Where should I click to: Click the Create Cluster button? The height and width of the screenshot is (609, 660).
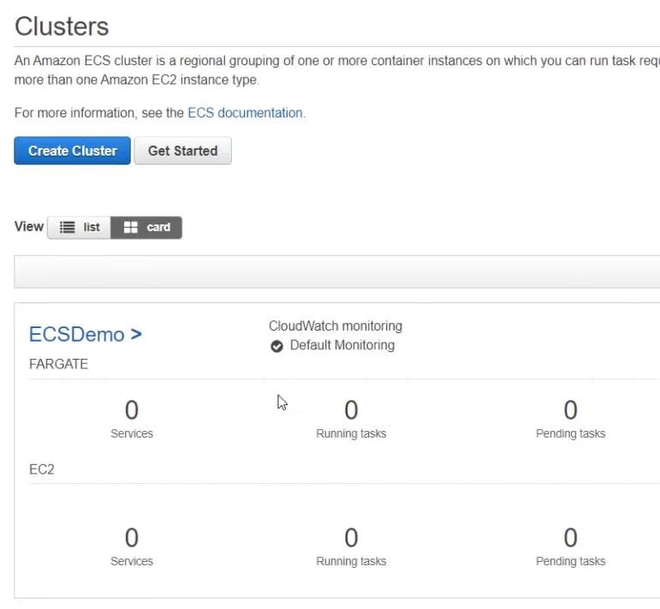(x=72, y=151)
